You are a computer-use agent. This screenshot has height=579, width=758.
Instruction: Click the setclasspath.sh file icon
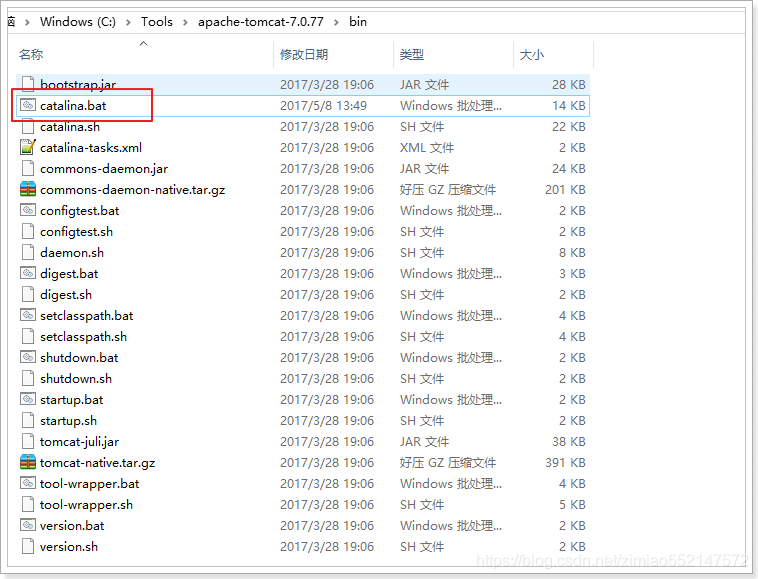(x=28, y=336)
